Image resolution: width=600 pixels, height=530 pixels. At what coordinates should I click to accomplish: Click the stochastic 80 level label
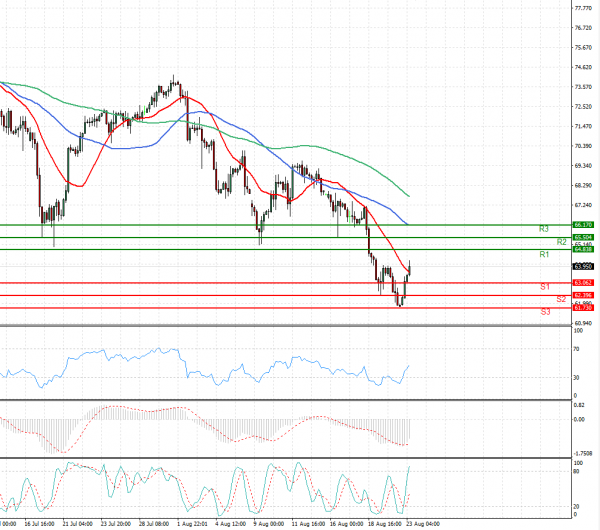point(577,471)
